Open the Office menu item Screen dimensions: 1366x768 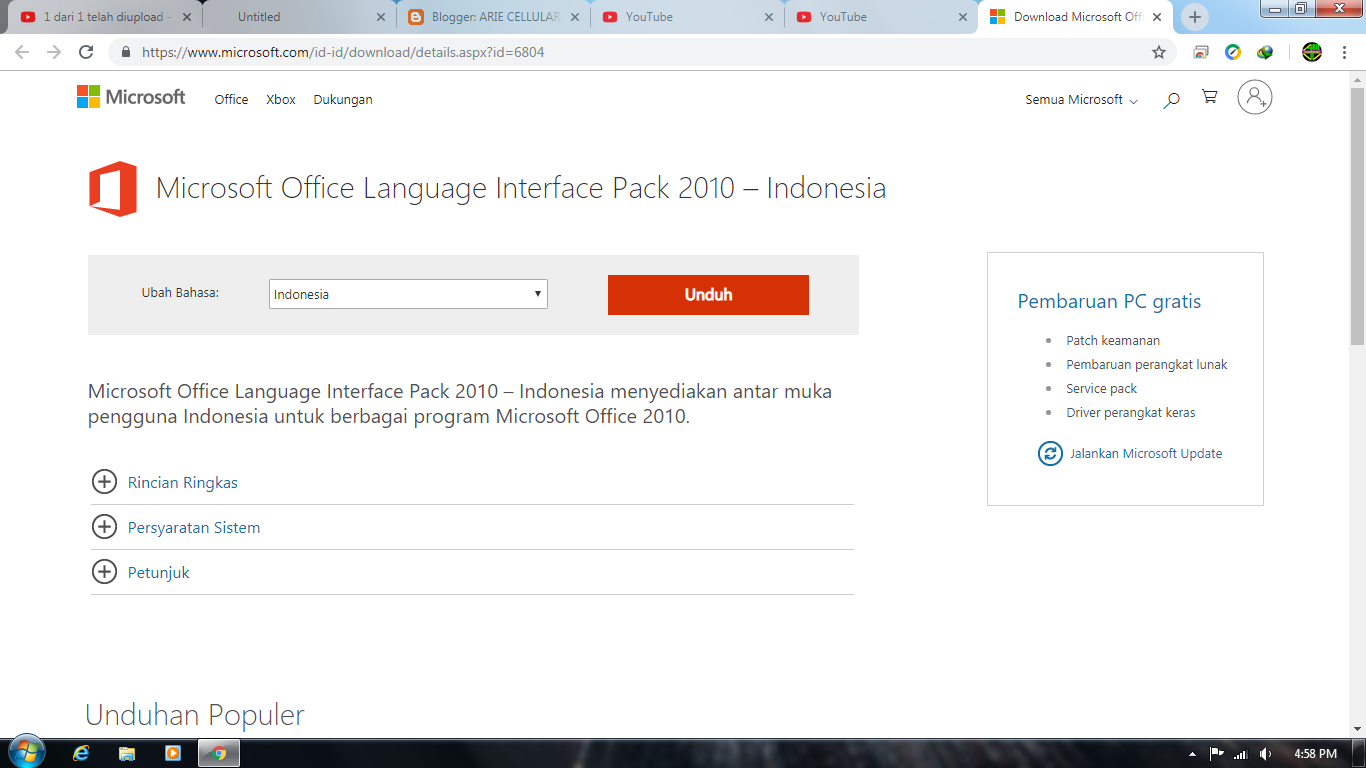coord(231,100)
